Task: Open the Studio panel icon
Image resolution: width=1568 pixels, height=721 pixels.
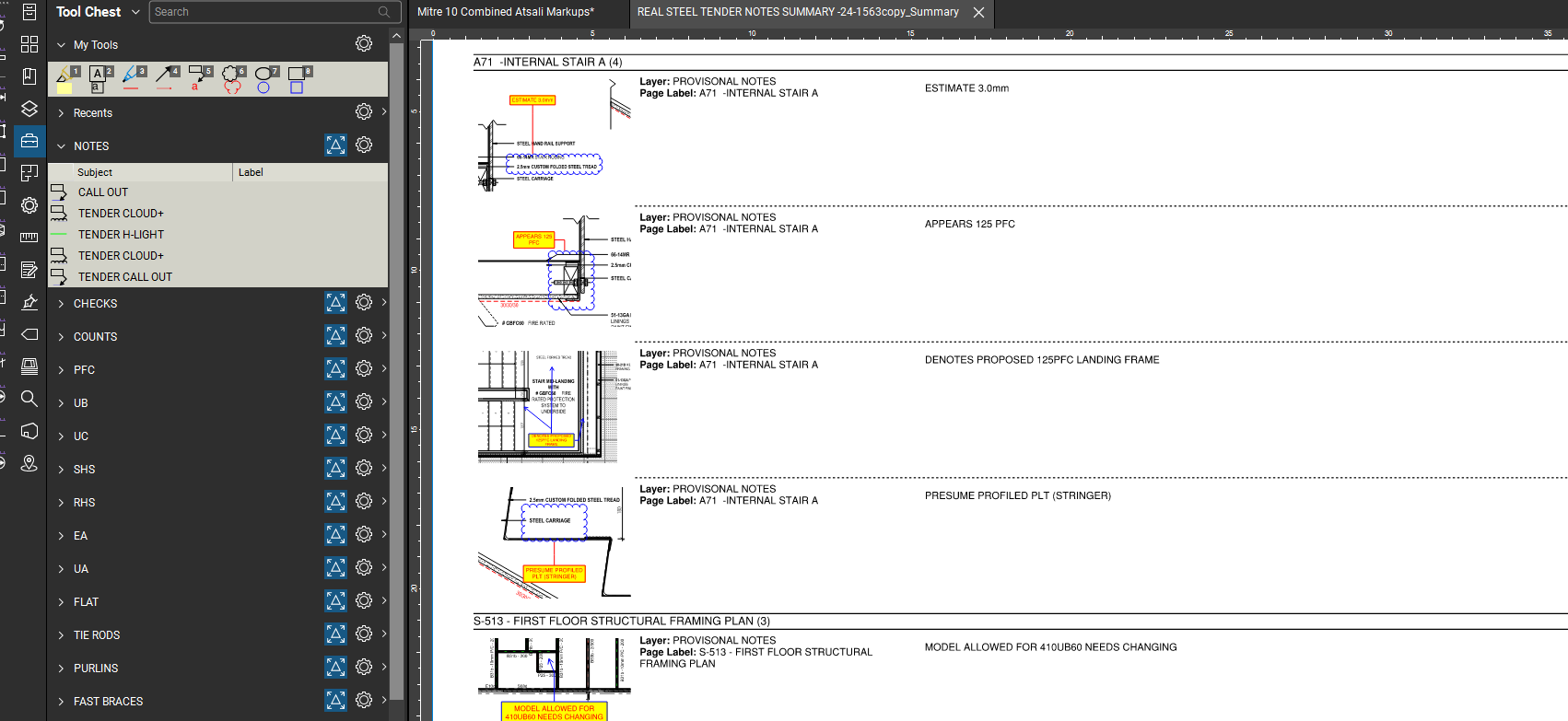Action: 29,366
